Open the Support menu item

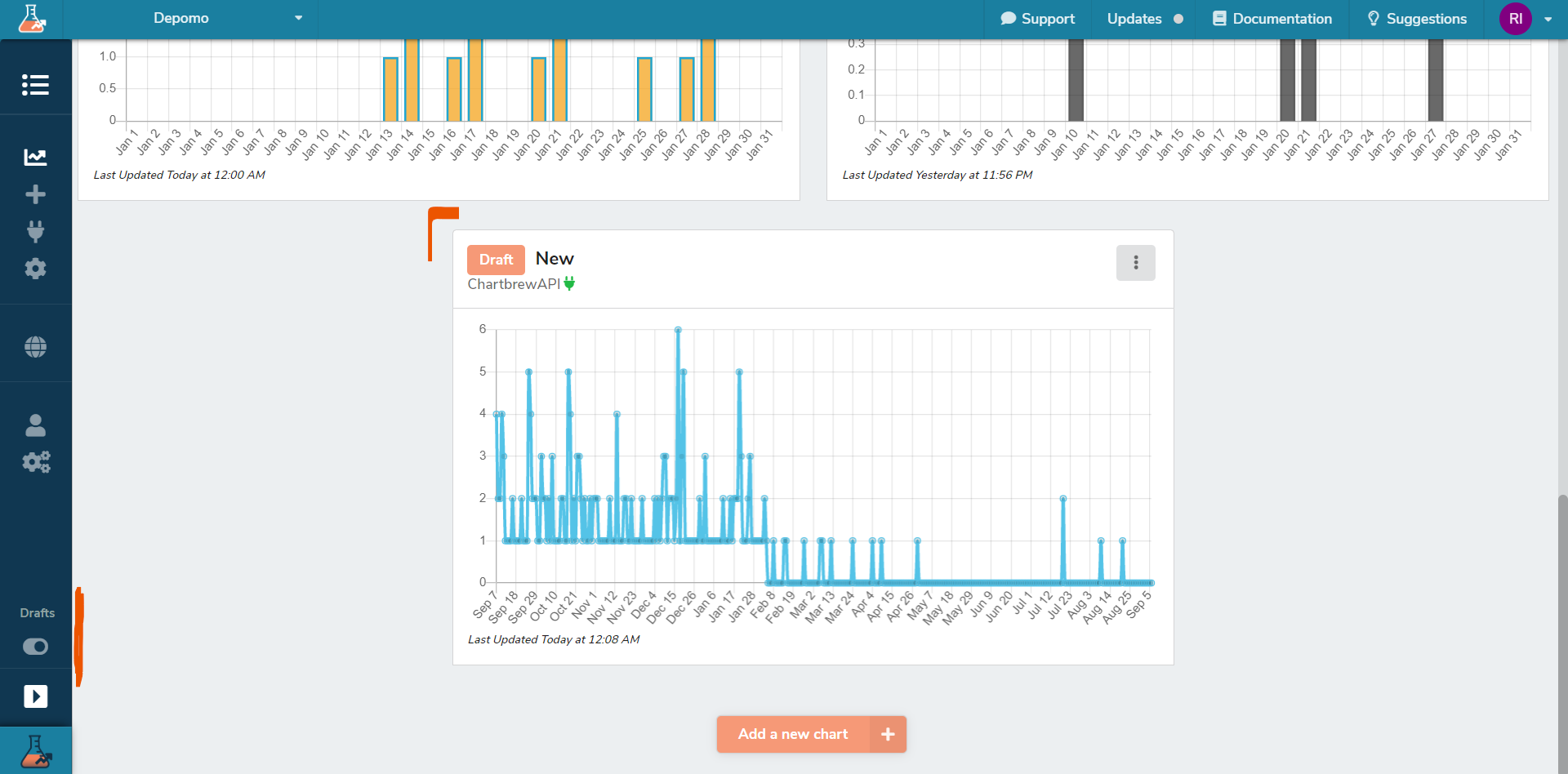pyautogui.click(x=1037, y=19)
